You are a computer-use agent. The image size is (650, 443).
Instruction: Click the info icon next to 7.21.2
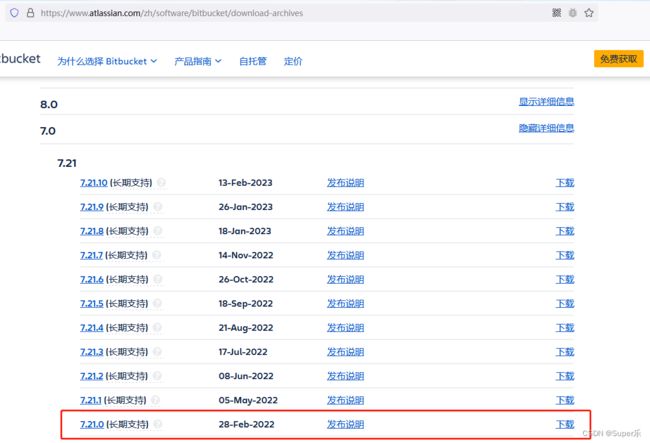pyautogui.click(x=157, y=376)
